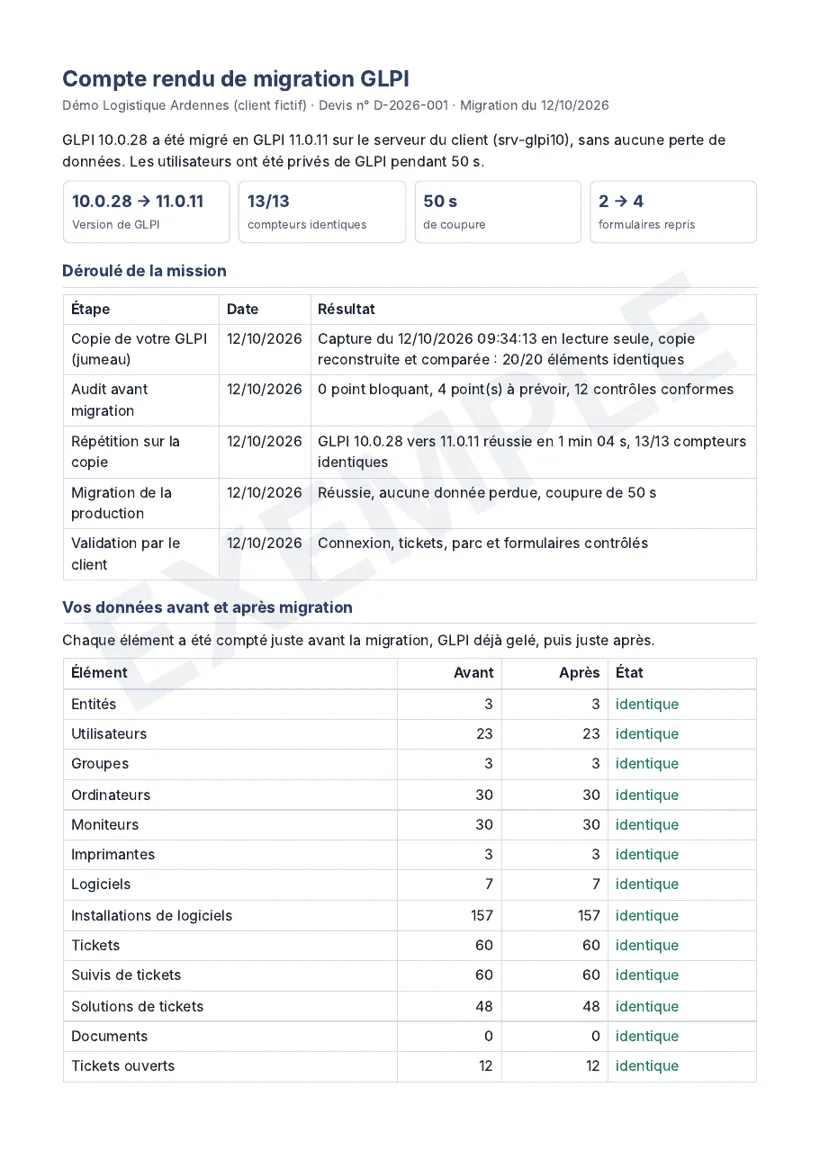Click the 'Avant' value 23 for Utilisateurs
The height and width of the screenshot is (1159, 820).
click(x=484, y=734)
